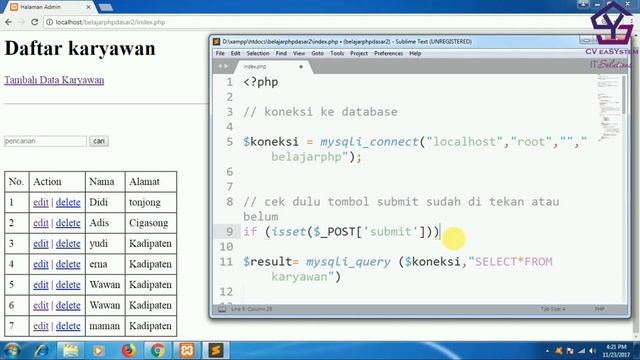Reload the page in Chrome

pos(35,22)
